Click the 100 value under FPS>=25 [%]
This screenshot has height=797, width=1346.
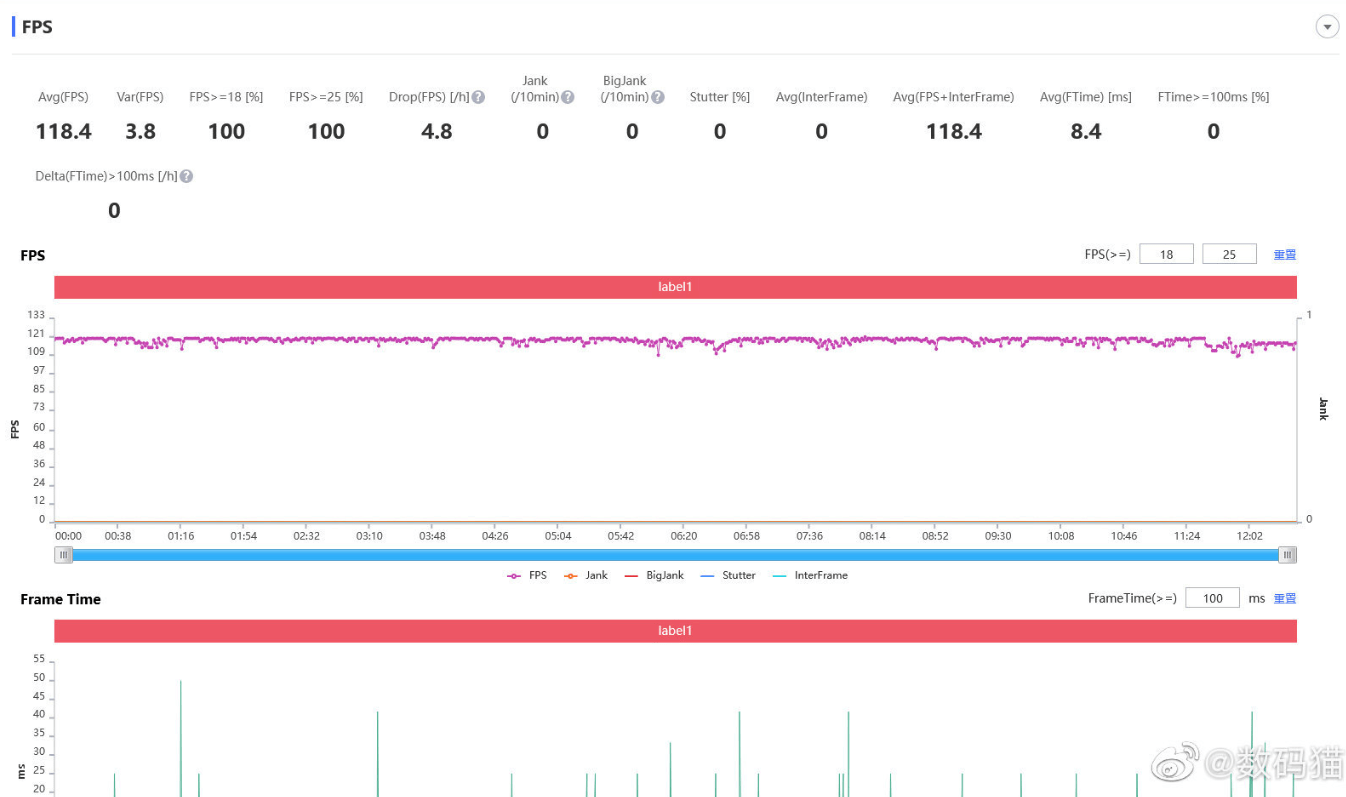(326, 131)
